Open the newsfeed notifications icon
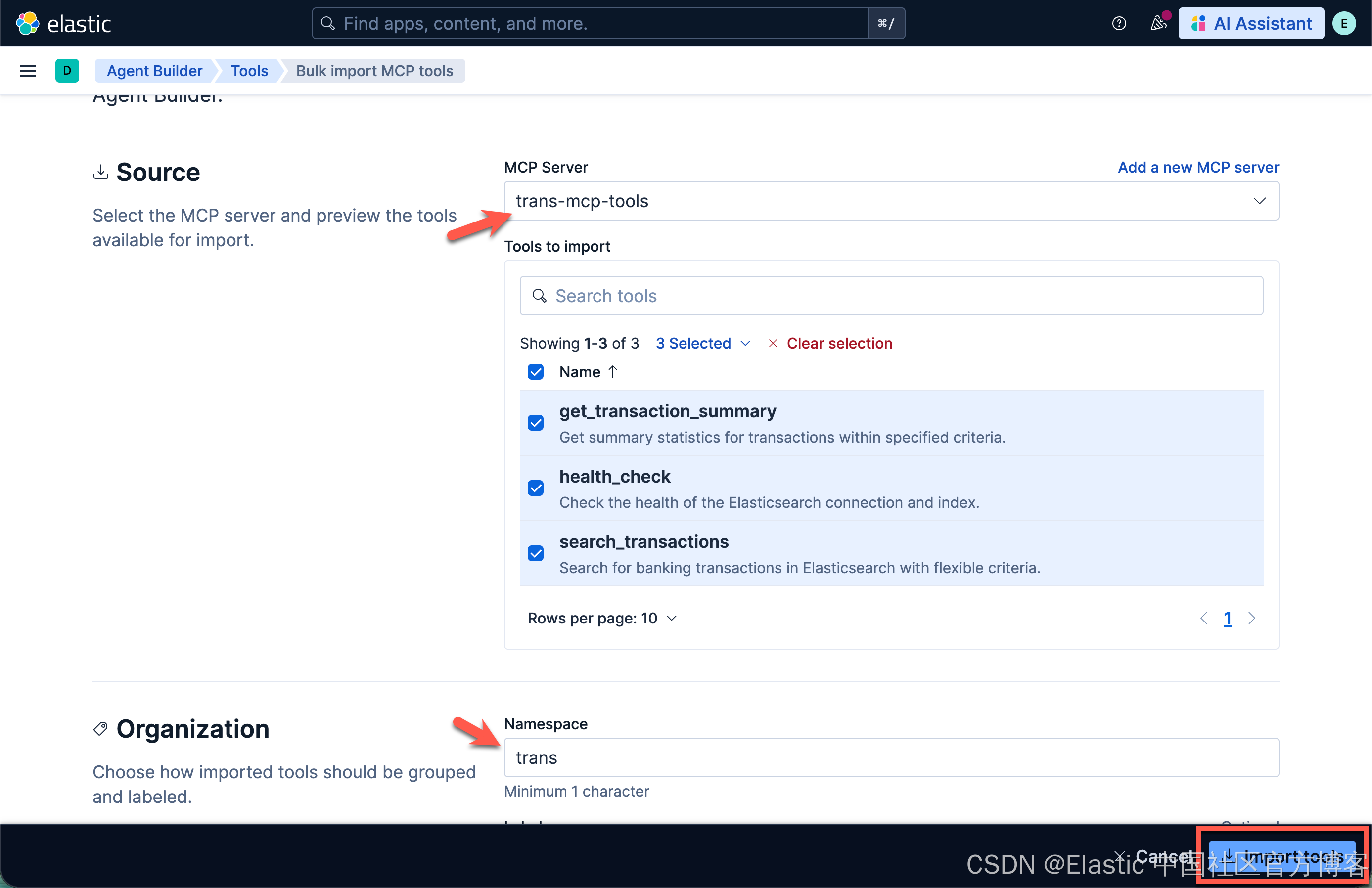The width and height of the screenshot is (1372, 888). pos(1158,24)
